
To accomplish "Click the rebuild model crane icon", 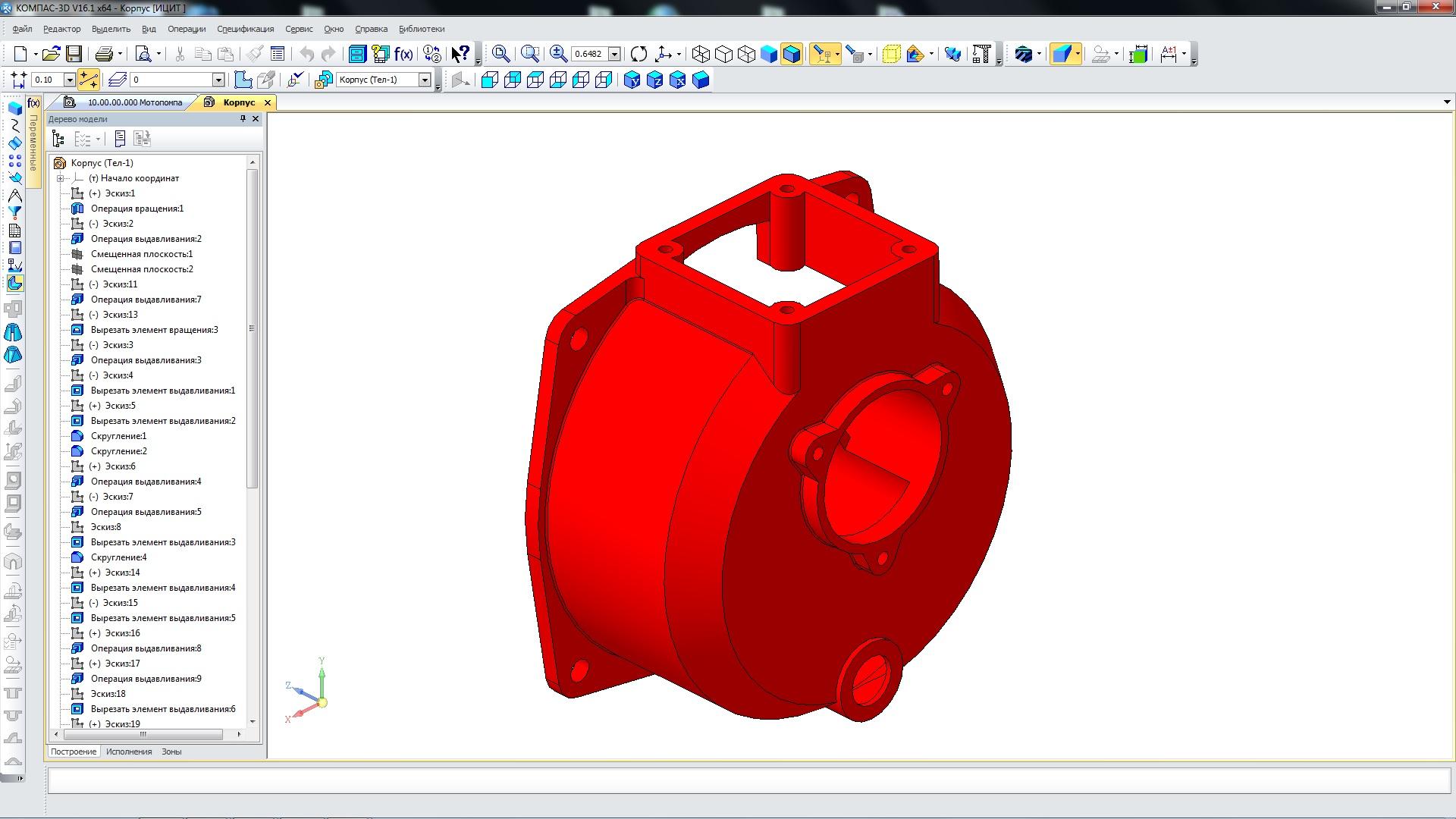I will (x=981, y=54).
